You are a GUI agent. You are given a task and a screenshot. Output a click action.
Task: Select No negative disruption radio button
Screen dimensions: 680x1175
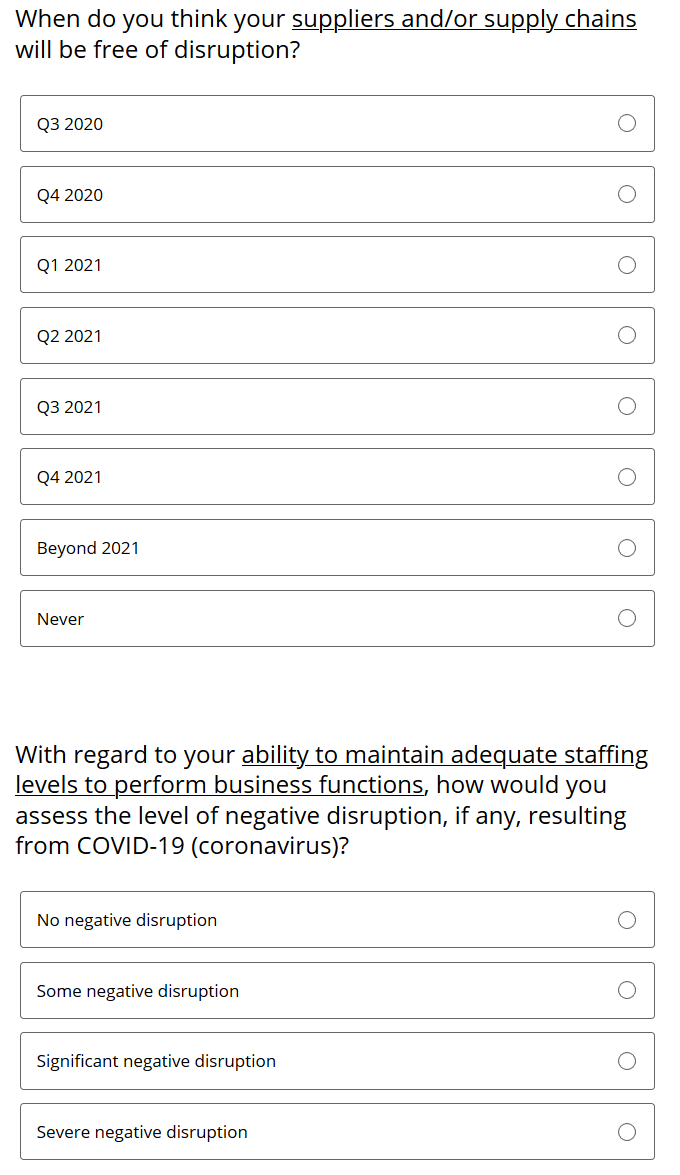point(627,919)
